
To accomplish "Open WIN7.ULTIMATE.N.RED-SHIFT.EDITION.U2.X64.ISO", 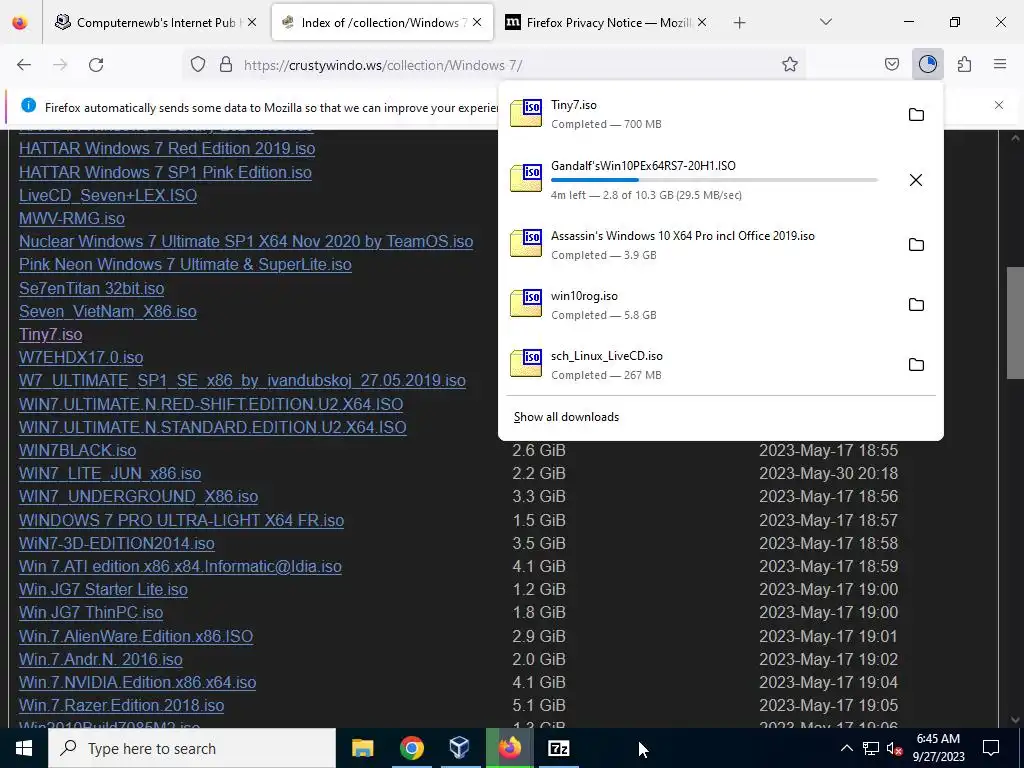I will click(211, 404).
